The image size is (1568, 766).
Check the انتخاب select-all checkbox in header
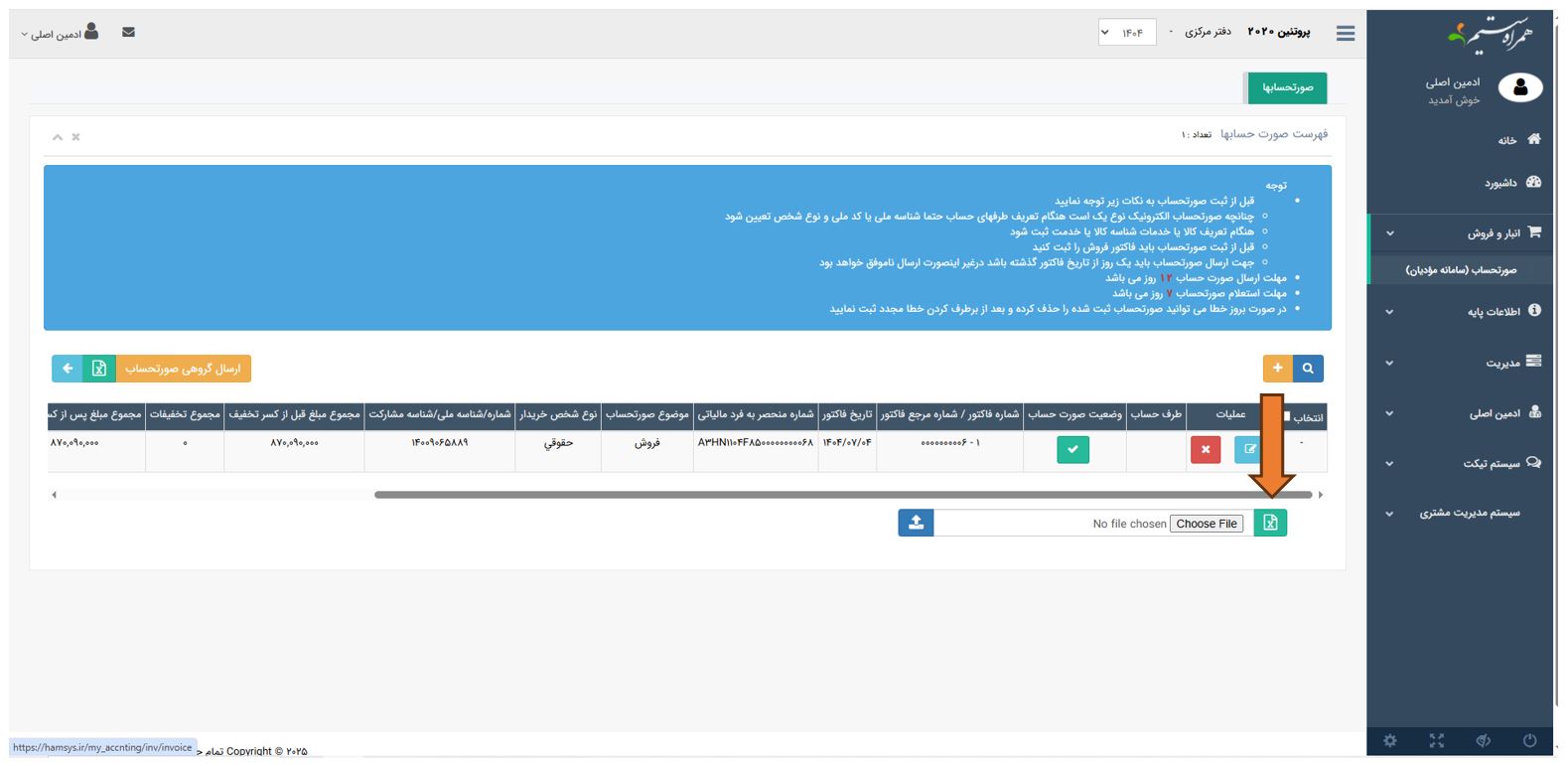click(1288, 416)
